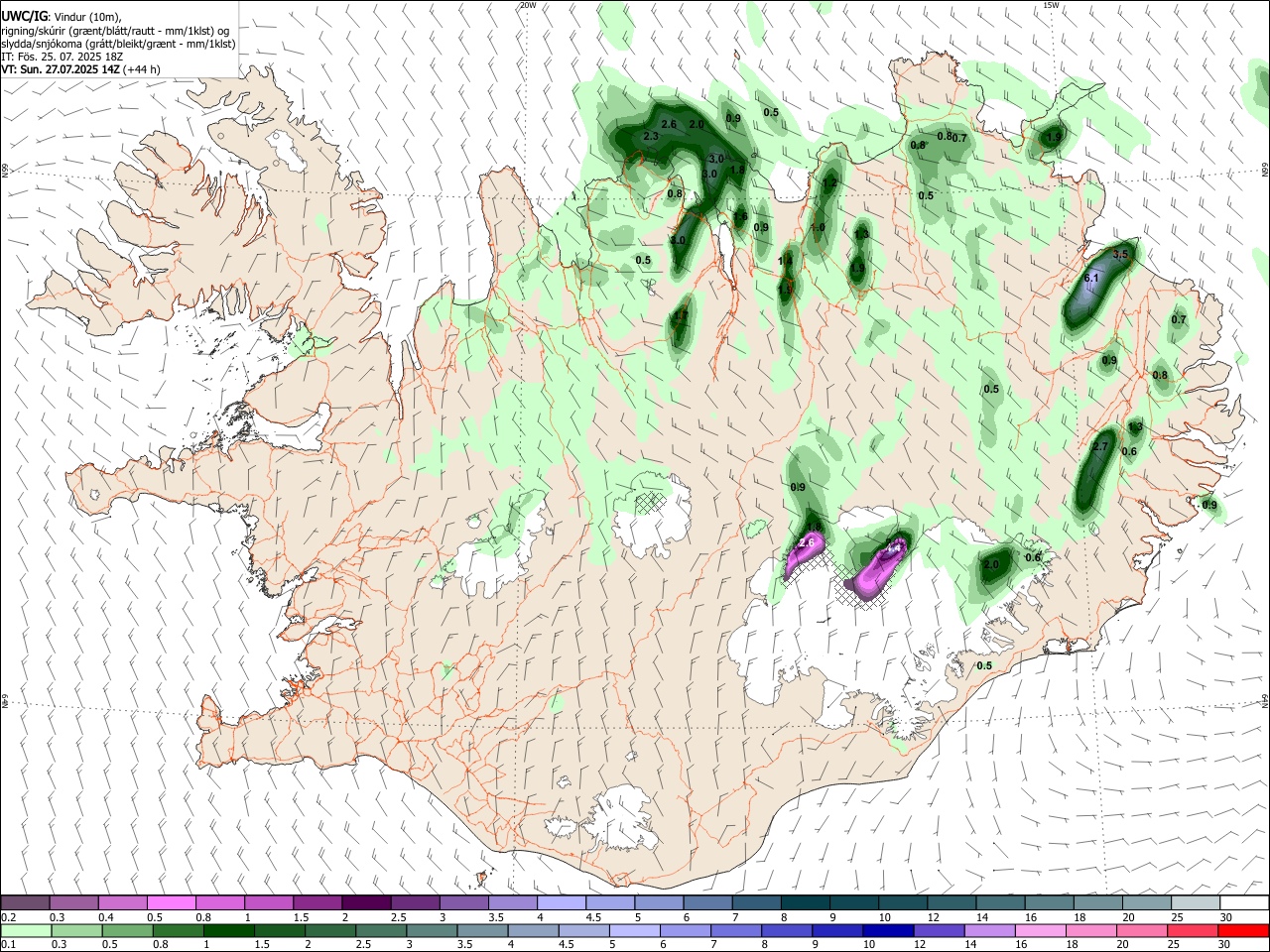Screen dimensions: 1270x952
Task: Select the dark mauve 0.2–0.3 snow legend swatch
Action: pos(25,902)
